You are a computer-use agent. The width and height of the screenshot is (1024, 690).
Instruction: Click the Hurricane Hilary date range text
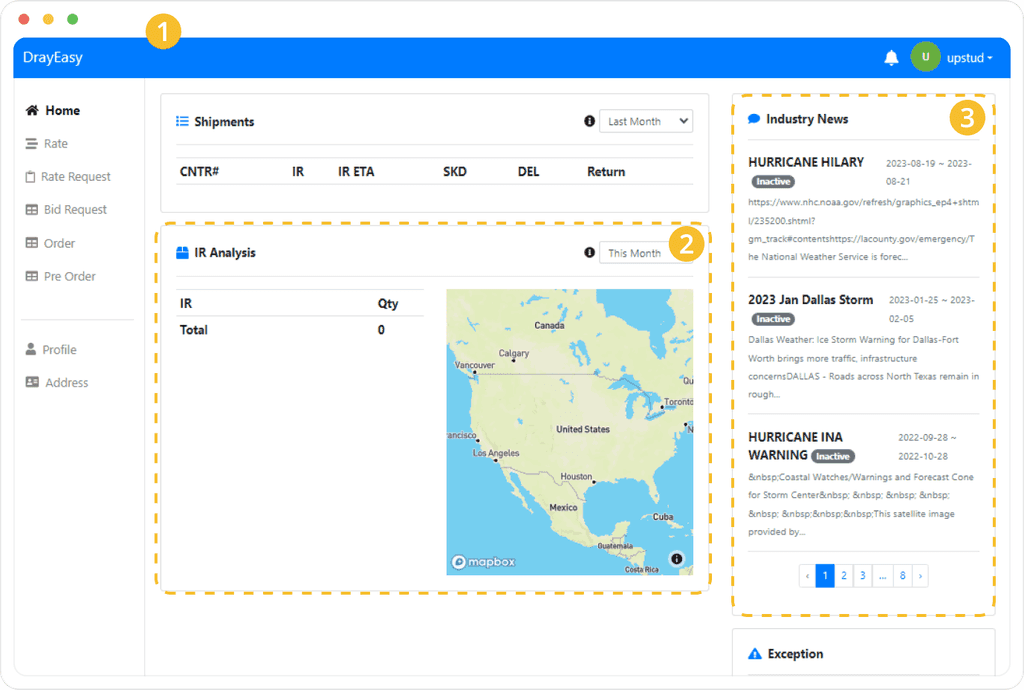point(929,172)
